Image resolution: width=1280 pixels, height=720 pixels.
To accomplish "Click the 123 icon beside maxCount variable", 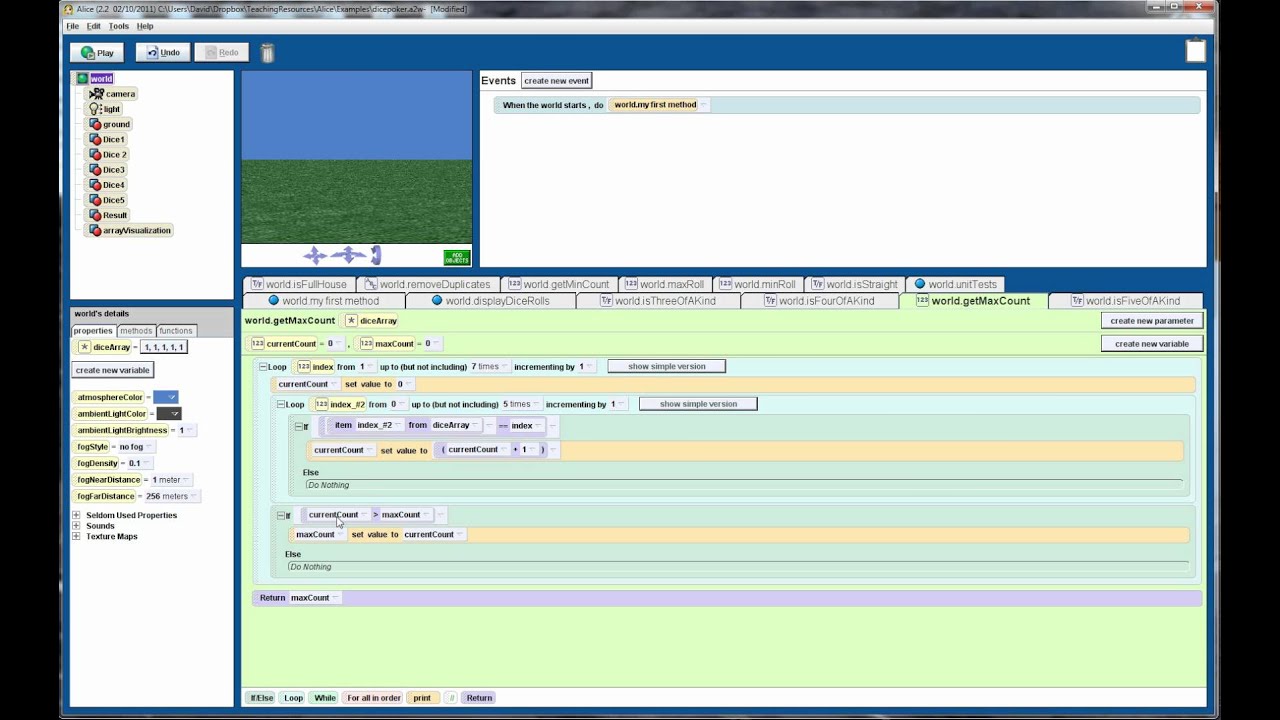I will point(367,343).
